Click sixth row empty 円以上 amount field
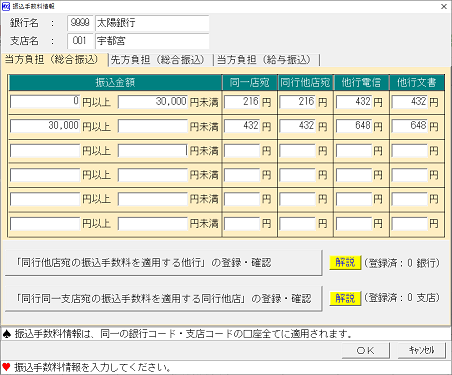The height and width of the screenshot is (375, 452). click(45, 224)
